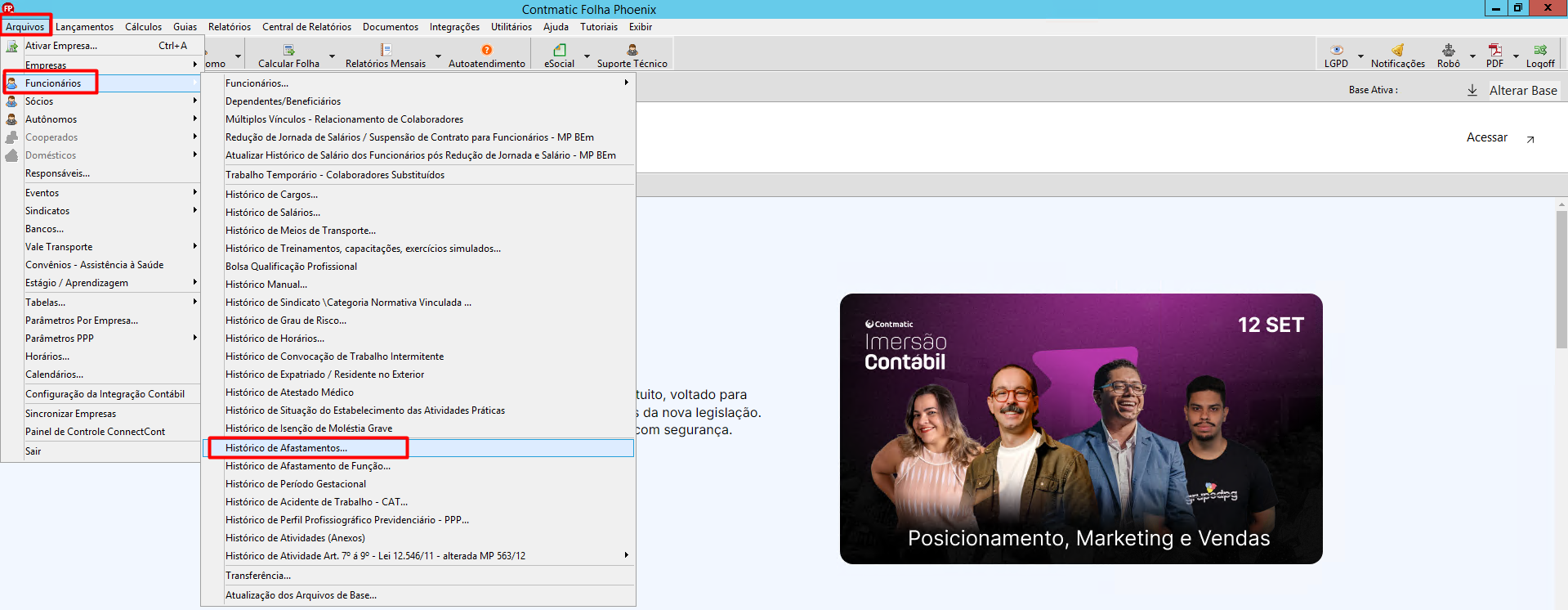Click the Alterar Base button
The width and height of the screenshot is (1568, 610).
(1523, 91)
